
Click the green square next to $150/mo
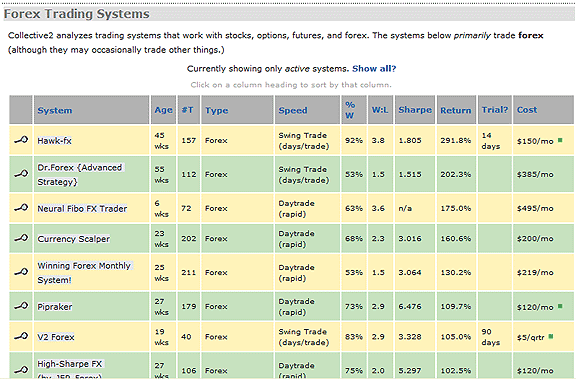(560, 140)
